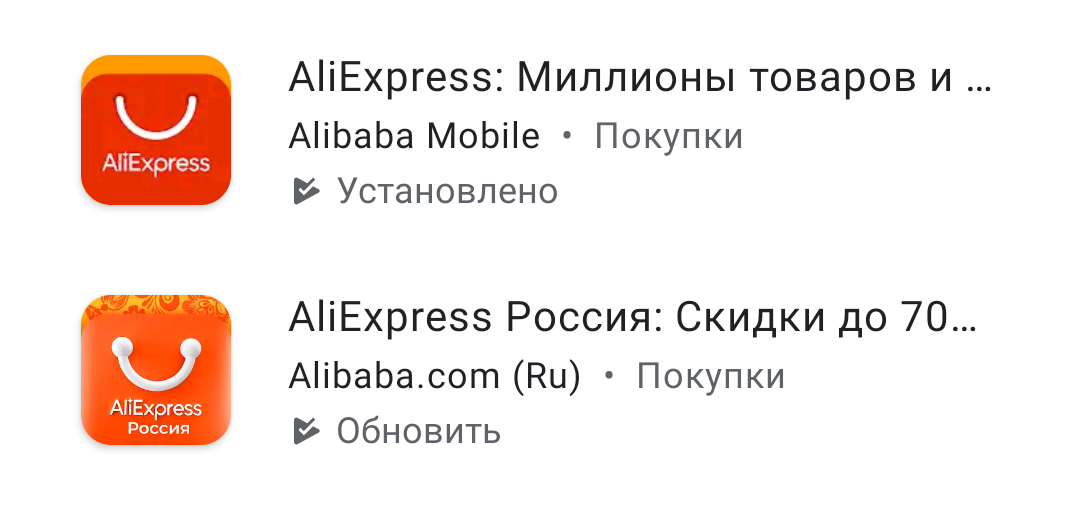Click the dot separator after Alibaba.com (Ru)
The height and width of the screenshot is (513, 1080).
(609, 377)
